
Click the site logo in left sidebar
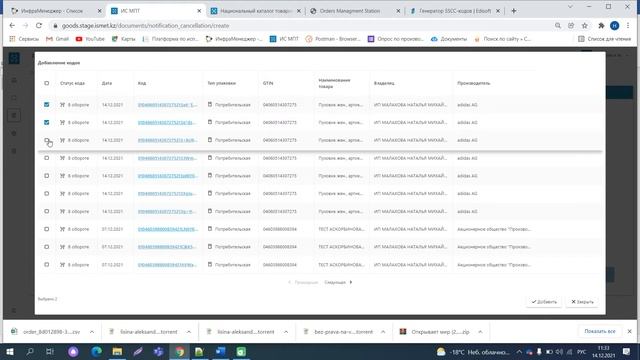(14, 58)
